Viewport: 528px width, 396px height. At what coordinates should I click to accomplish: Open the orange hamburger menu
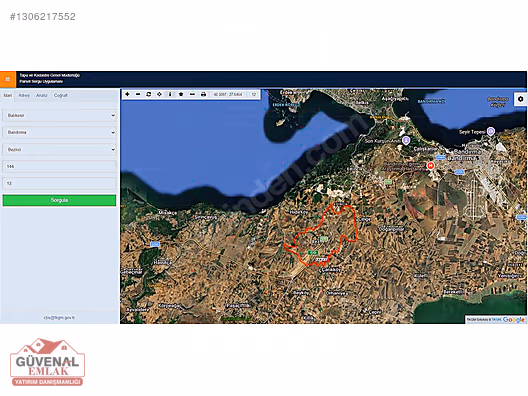[x=7, y=79]
